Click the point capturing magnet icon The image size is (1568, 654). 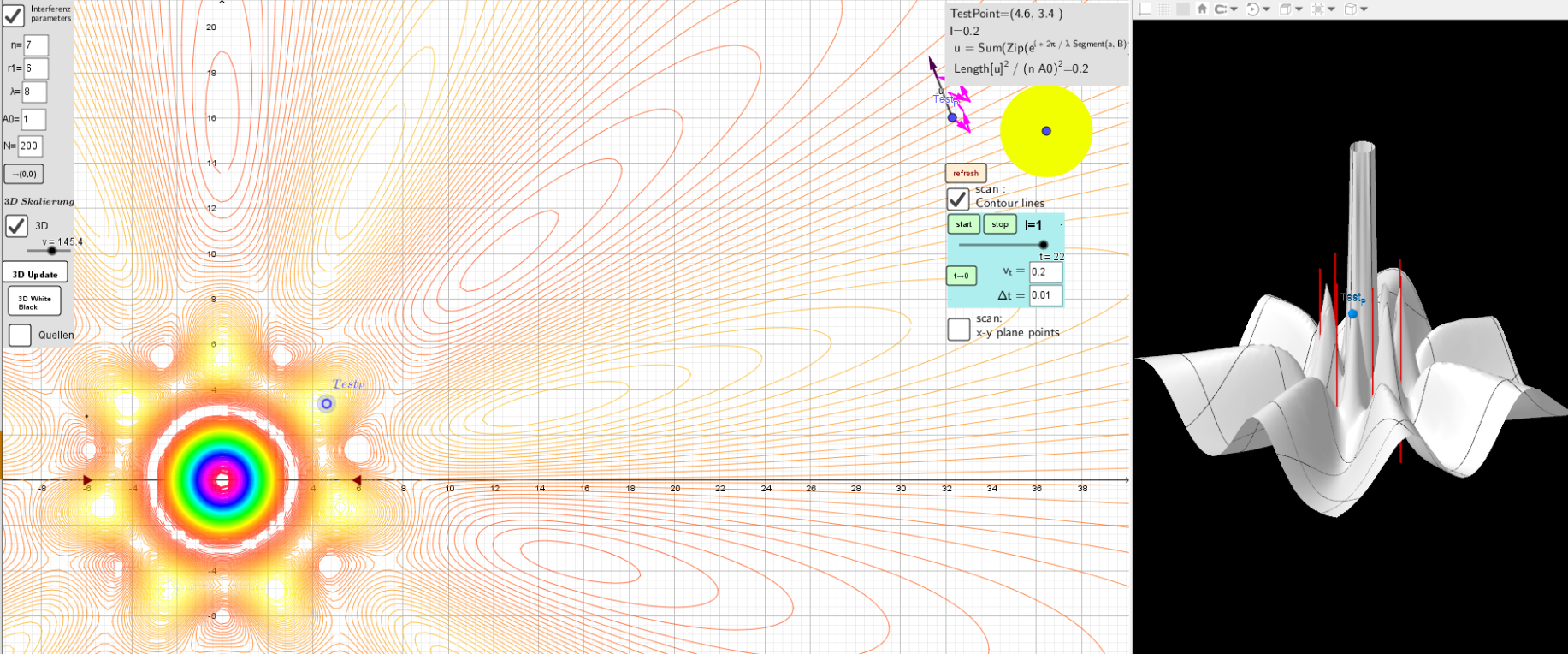pos(1221,9)
